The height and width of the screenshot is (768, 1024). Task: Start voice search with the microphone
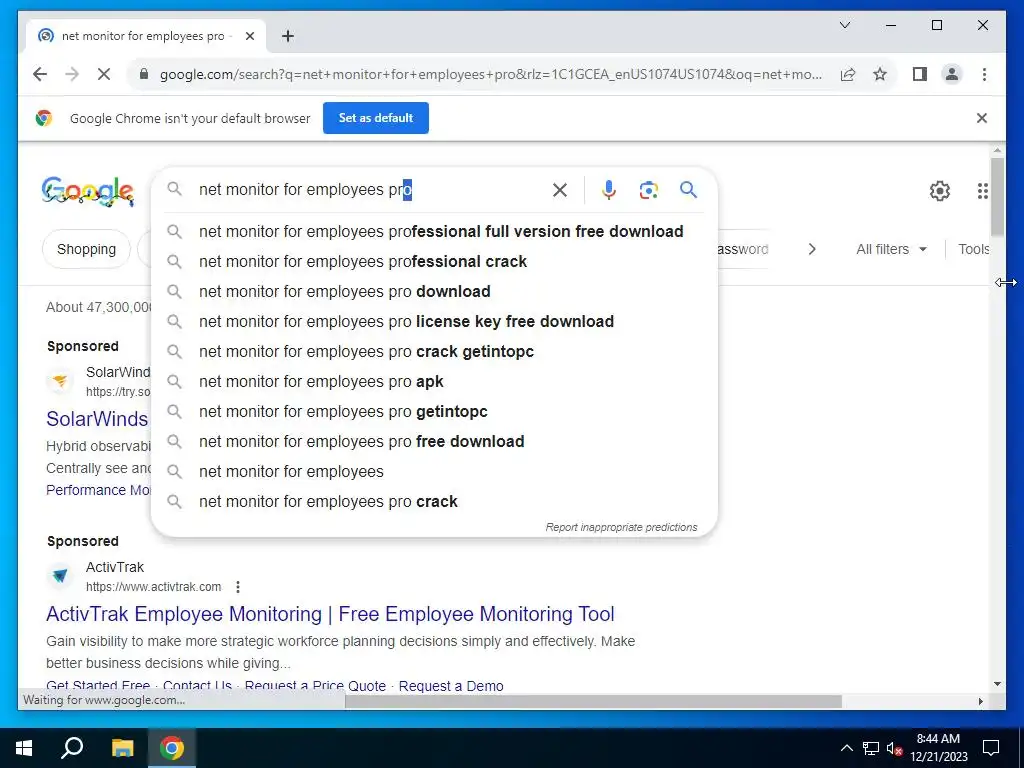[x=609, y=190]
